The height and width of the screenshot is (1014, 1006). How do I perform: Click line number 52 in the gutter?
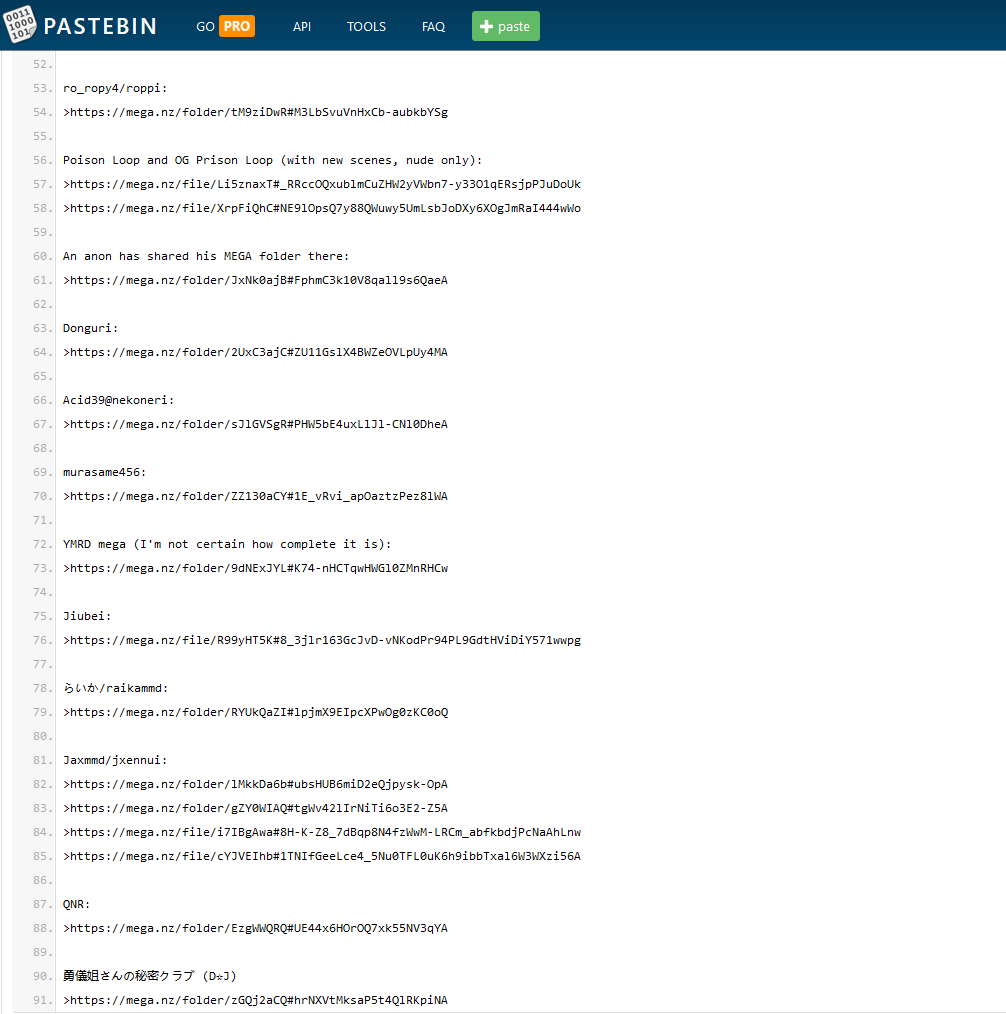pos(43,65)
